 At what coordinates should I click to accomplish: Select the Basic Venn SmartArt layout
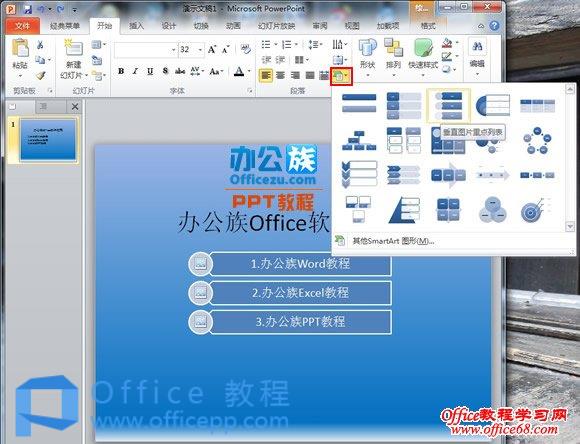(x=492, y=210)
